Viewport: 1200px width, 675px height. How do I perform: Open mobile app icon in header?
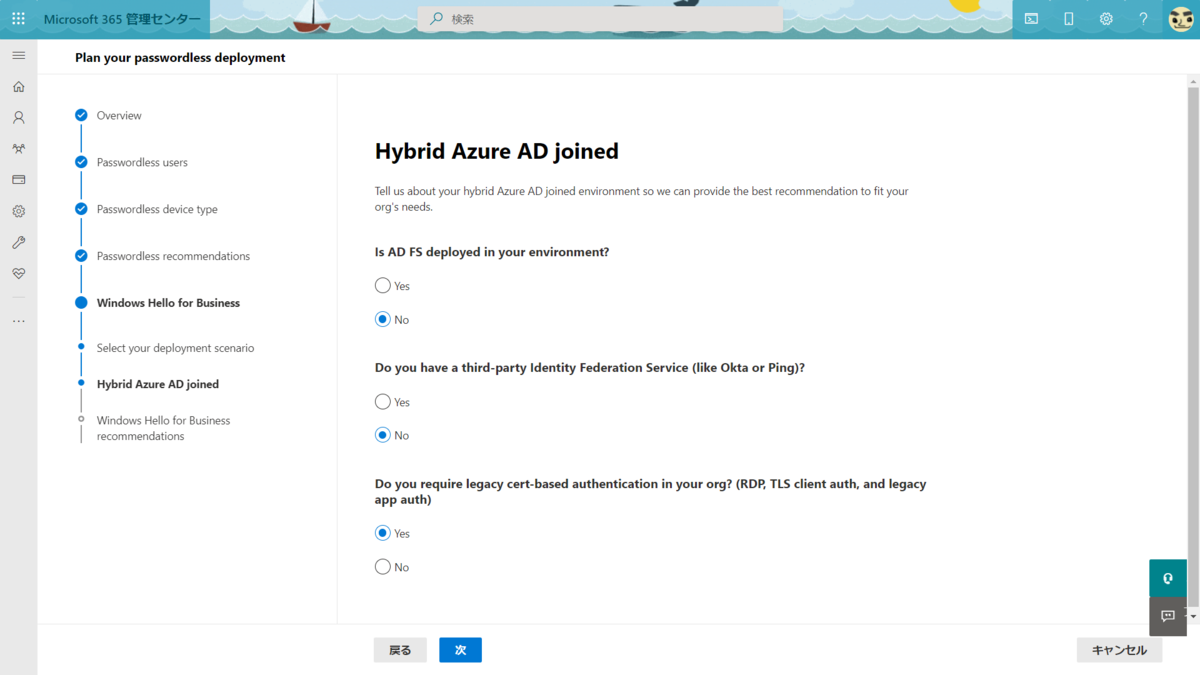click(x=1068, y=19)
